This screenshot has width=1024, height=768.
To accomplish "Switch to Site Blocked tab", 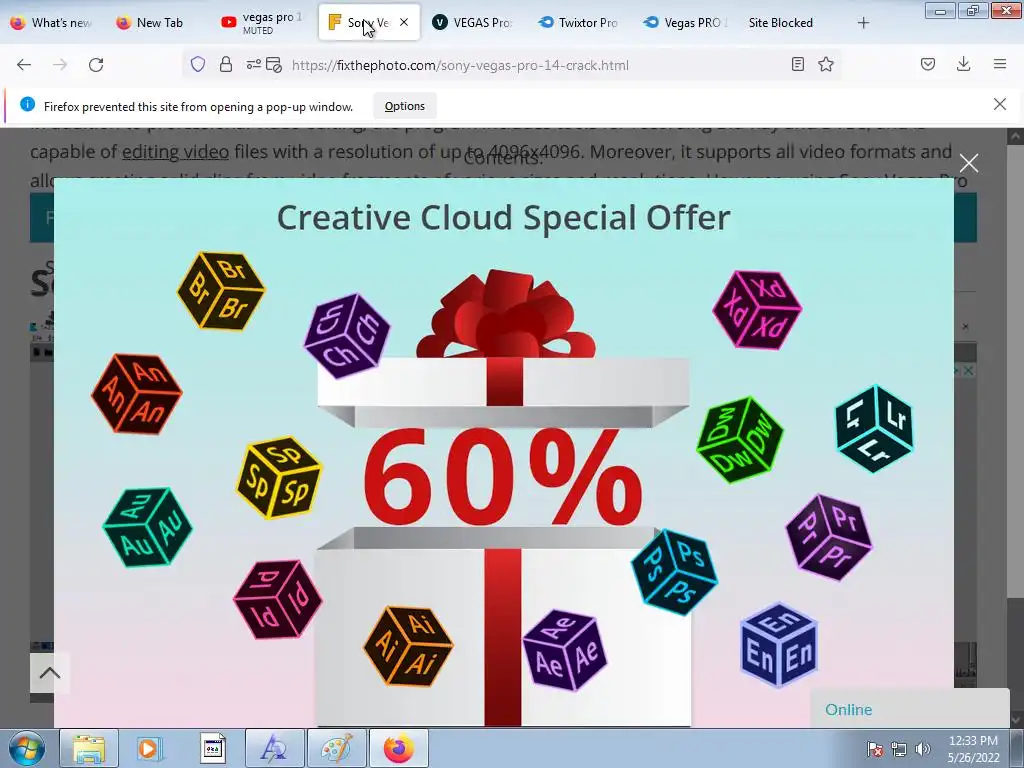I will pyautogui.click(x=780, y=23).
